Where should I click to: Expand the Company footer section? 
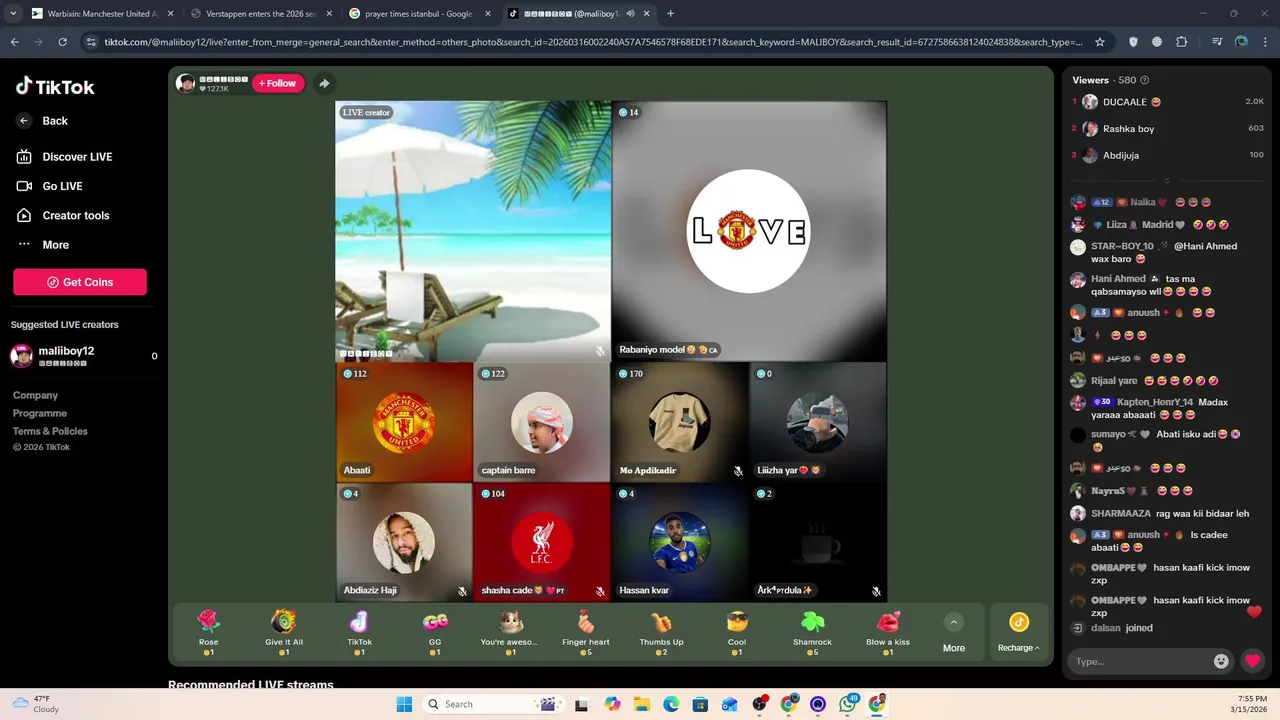point(35,396)
